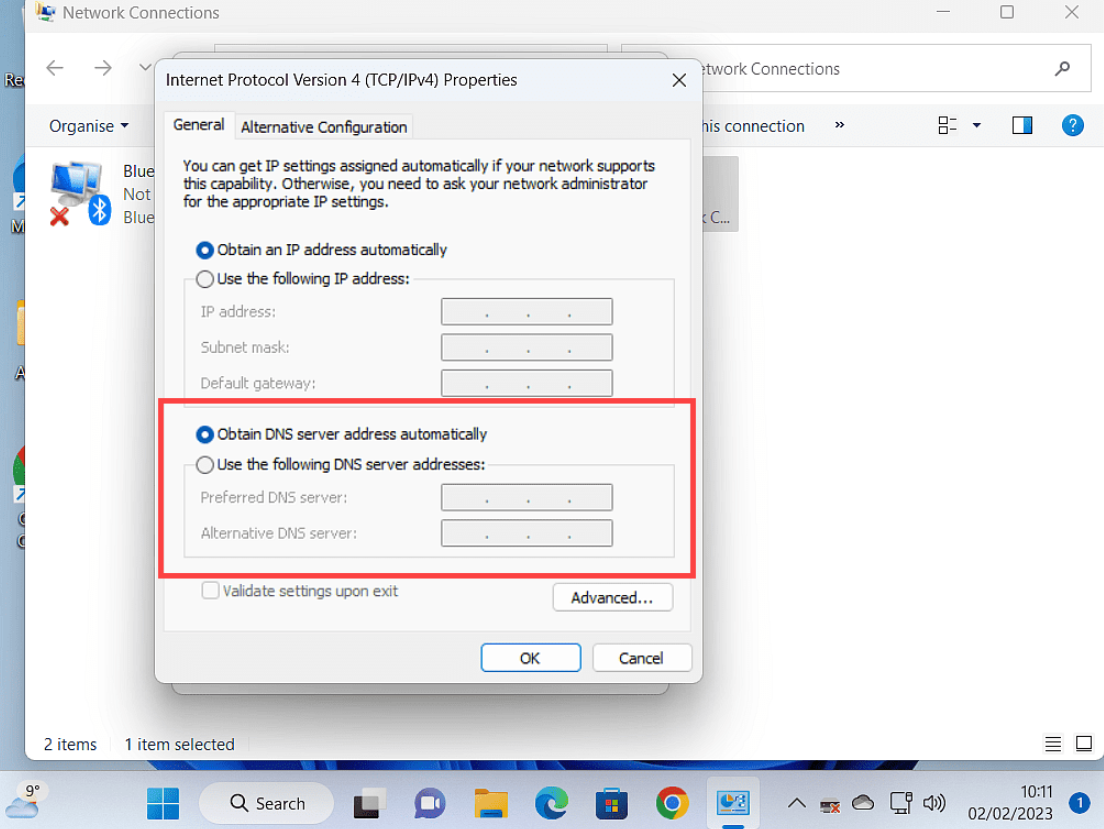The image size is (1104, 829).
Task: Click the Back navigation arrow
Action: (55, 67)
